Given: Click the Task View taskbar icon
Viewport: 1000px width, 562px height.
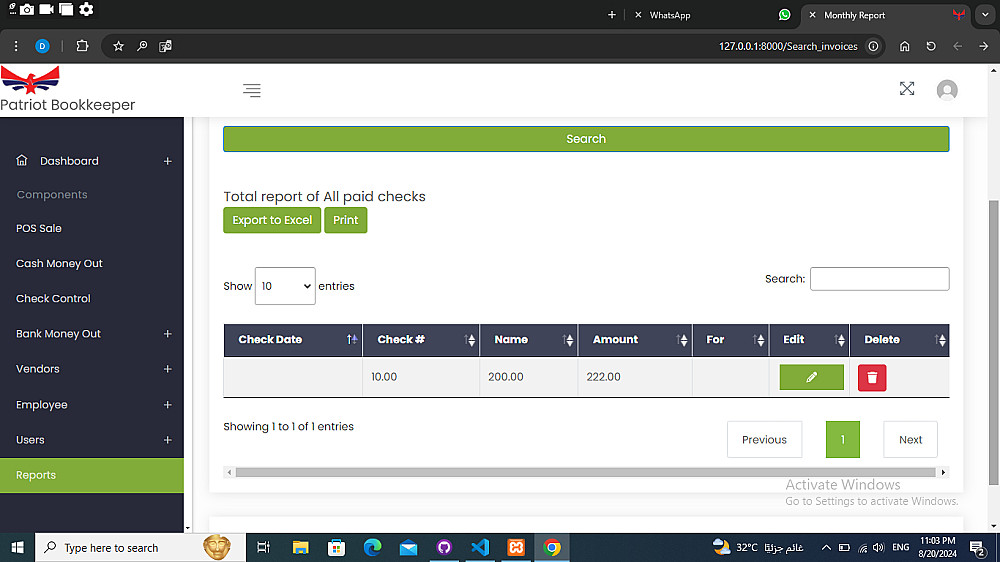Looking at the screenshot, I should pyautogui.click(x=263, y=547).
